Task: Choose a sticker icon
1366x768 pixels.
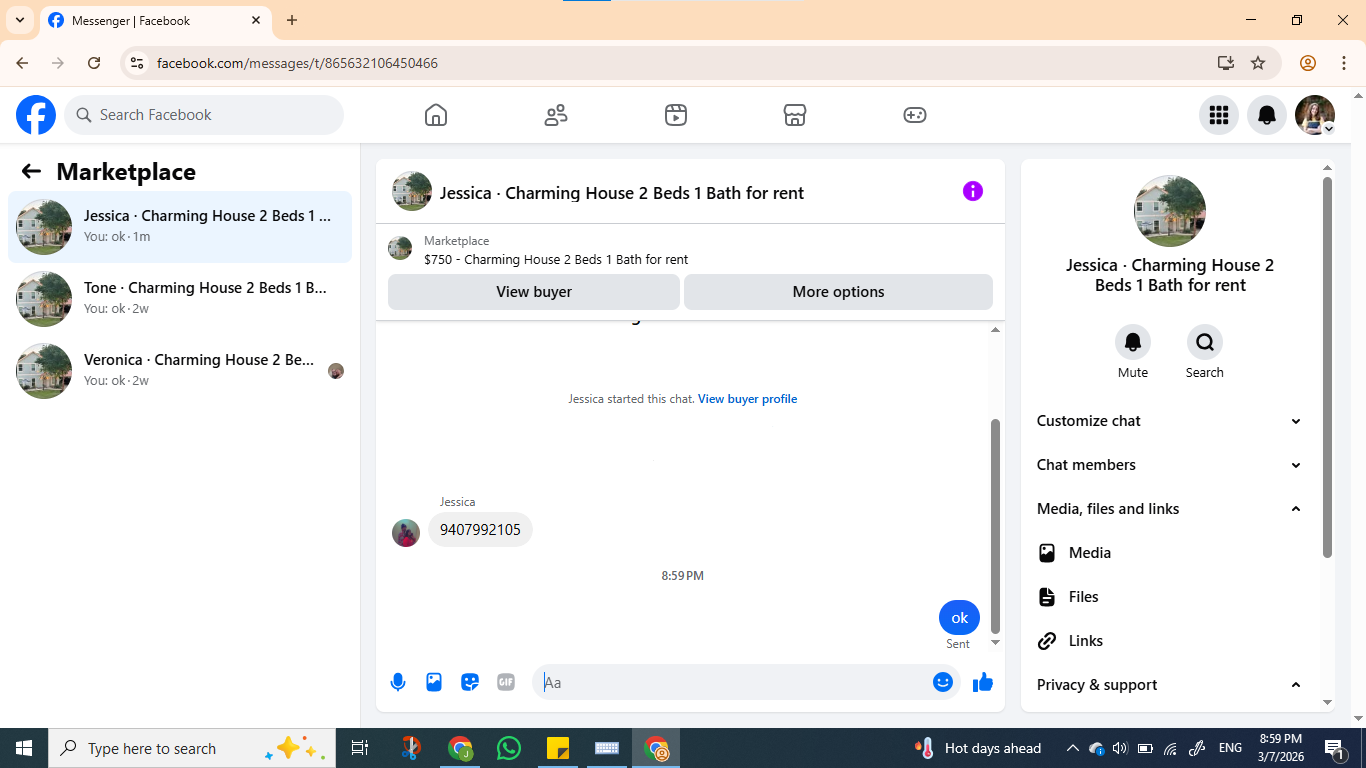Action: (x=470, y=682)
